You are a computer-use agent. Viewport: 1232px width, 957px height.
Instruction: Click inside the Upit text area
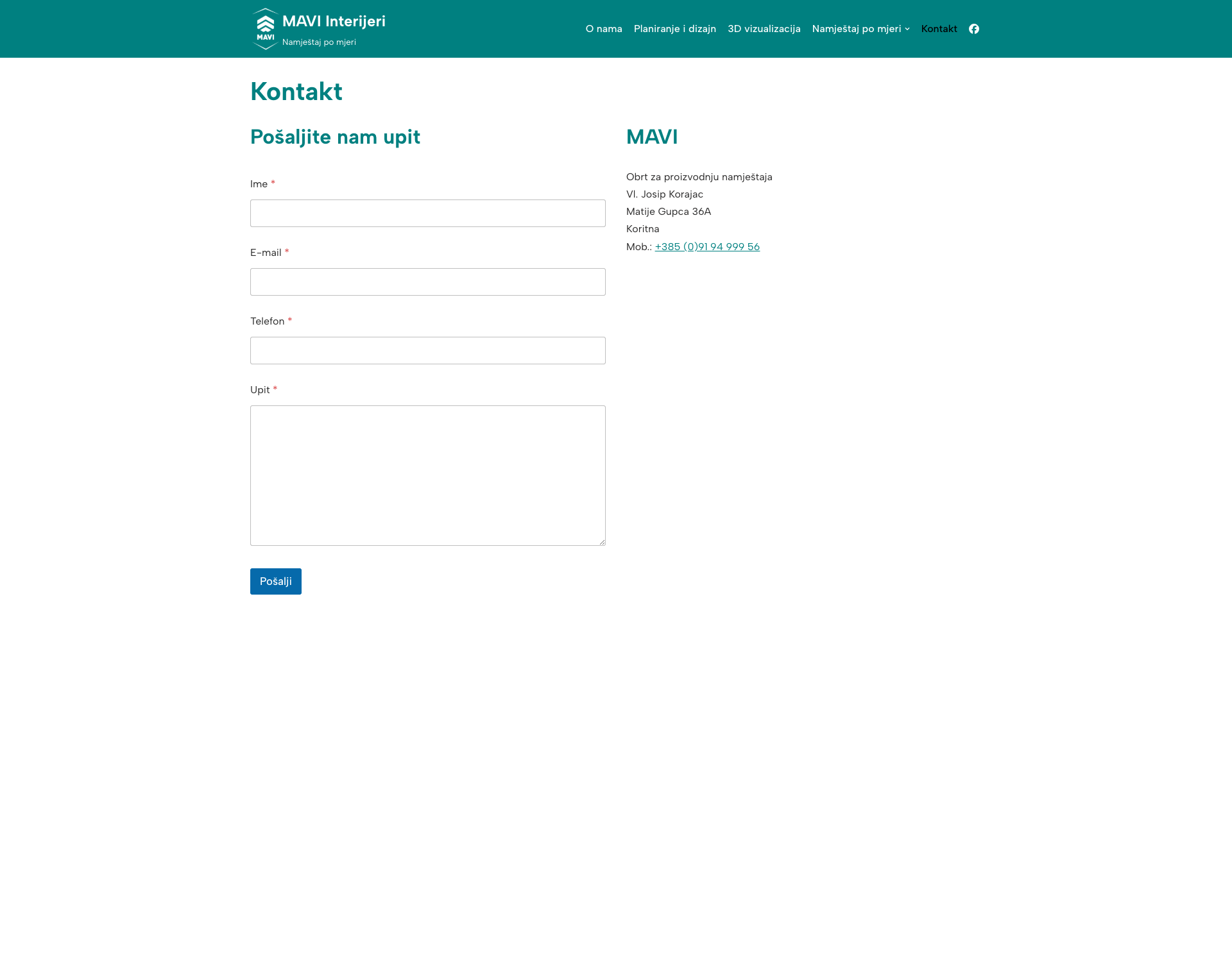427,475
